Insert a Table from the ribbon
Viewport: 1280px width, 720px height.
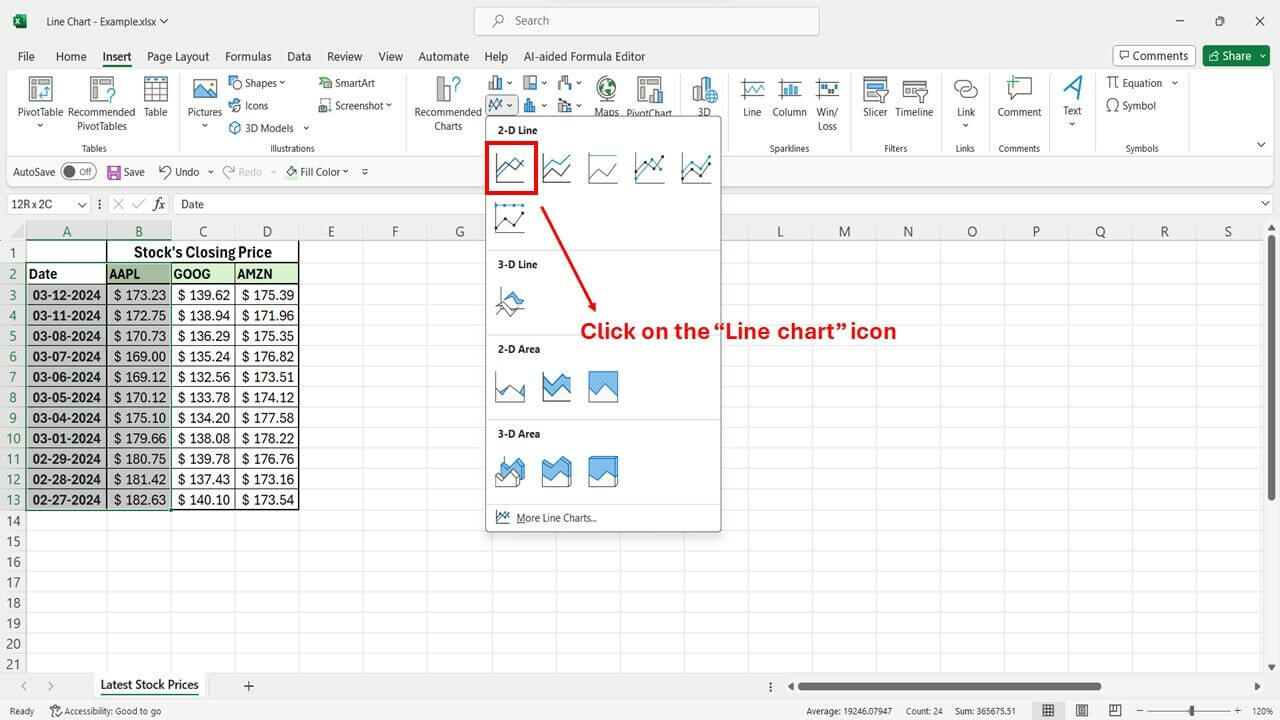click(x=156, y=98)
